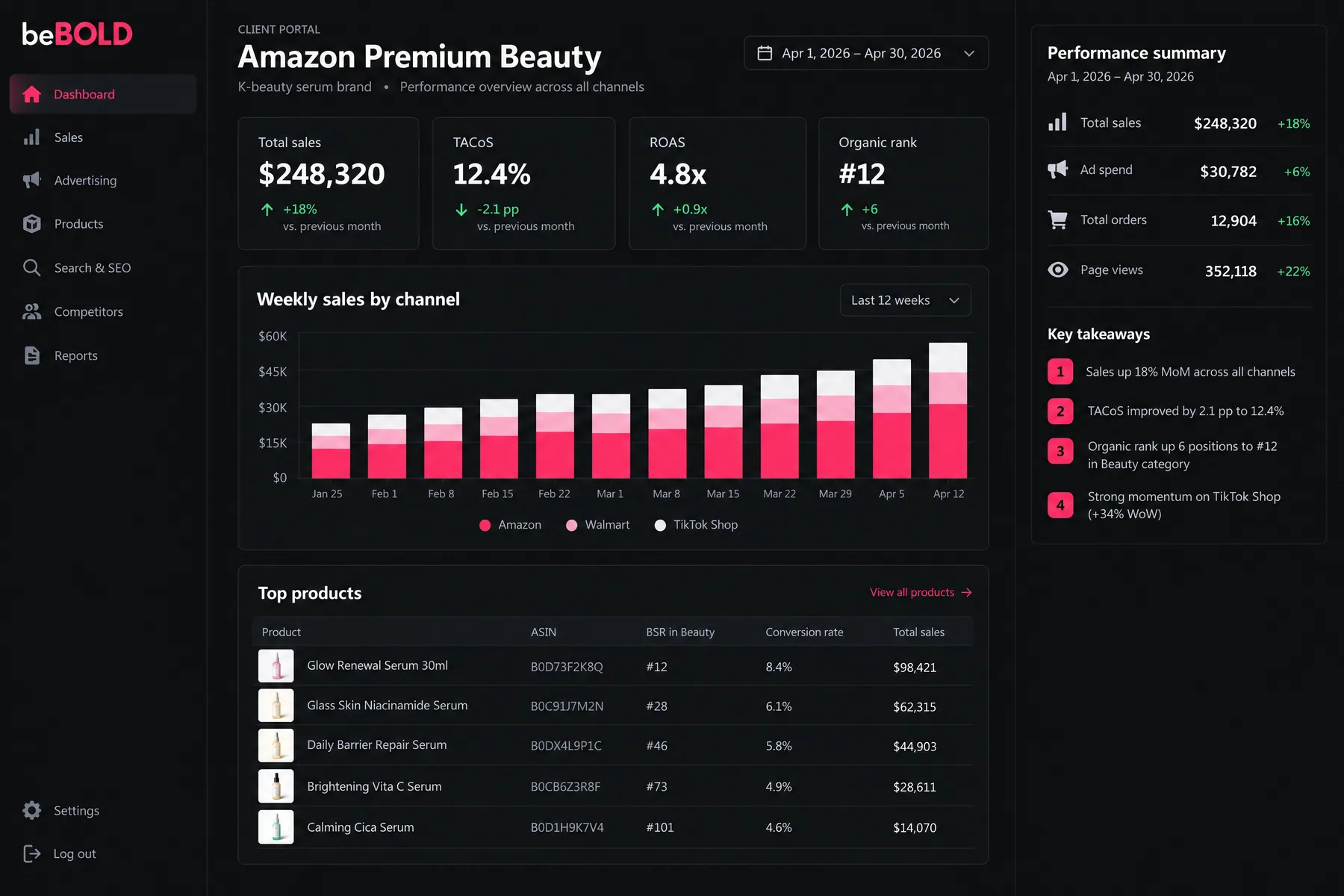Viewport: 1344px width, 896px height.
Task: Open the Sales menu item
Action: click(x=103, y=137)
